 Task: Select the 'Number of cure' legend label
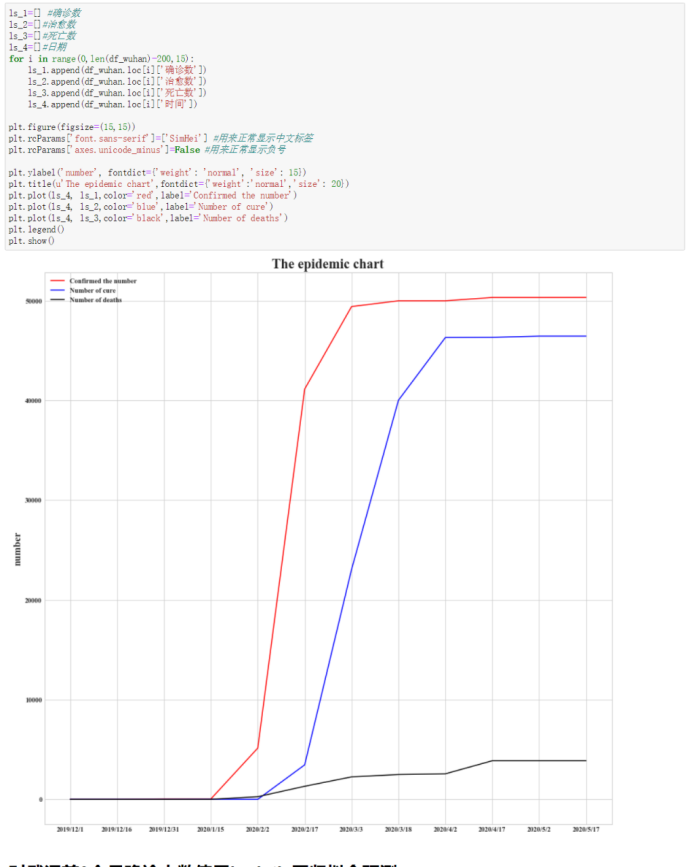(x=92, y=291)
